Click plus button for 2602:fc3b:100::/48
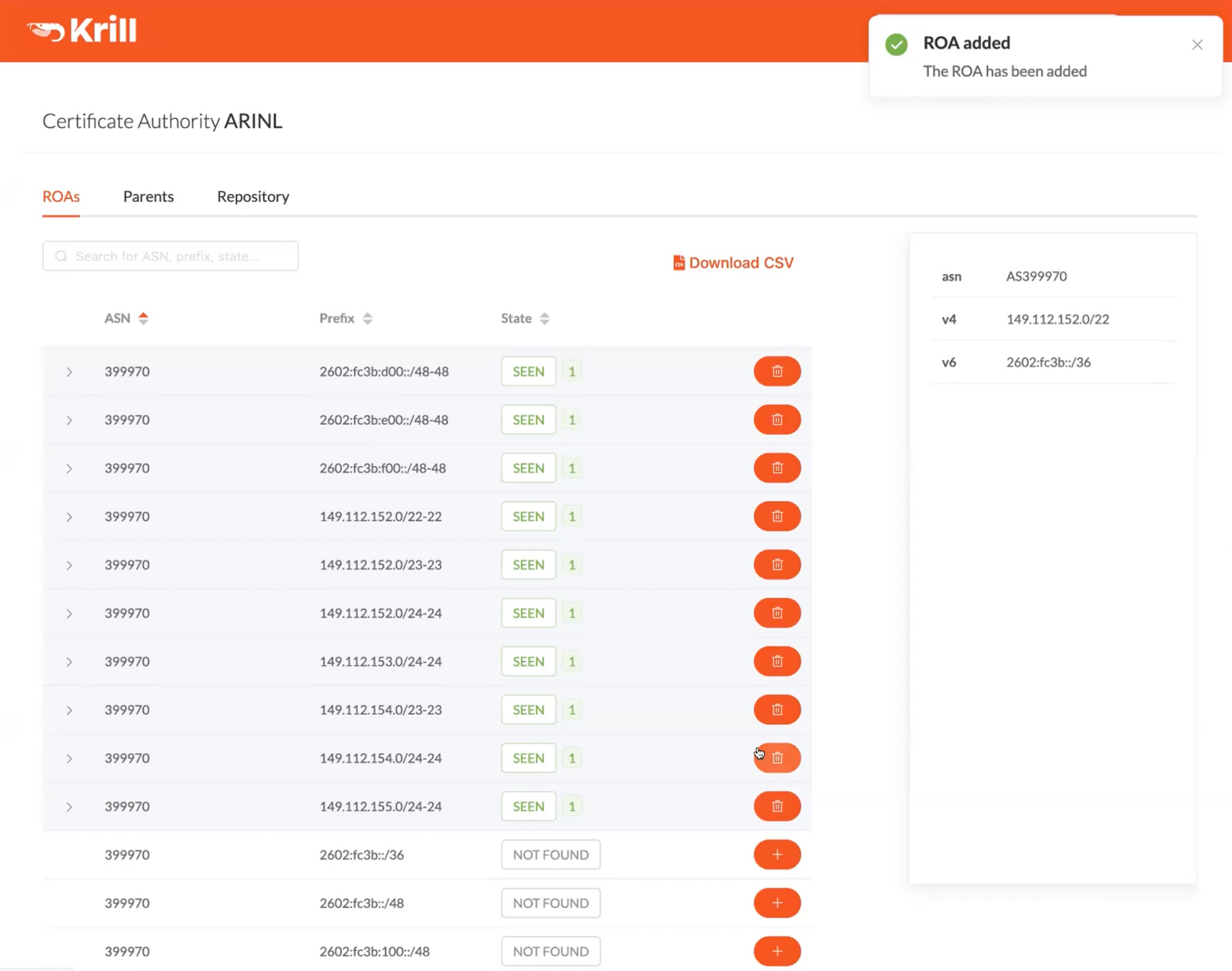 click(x=777, y=951)
